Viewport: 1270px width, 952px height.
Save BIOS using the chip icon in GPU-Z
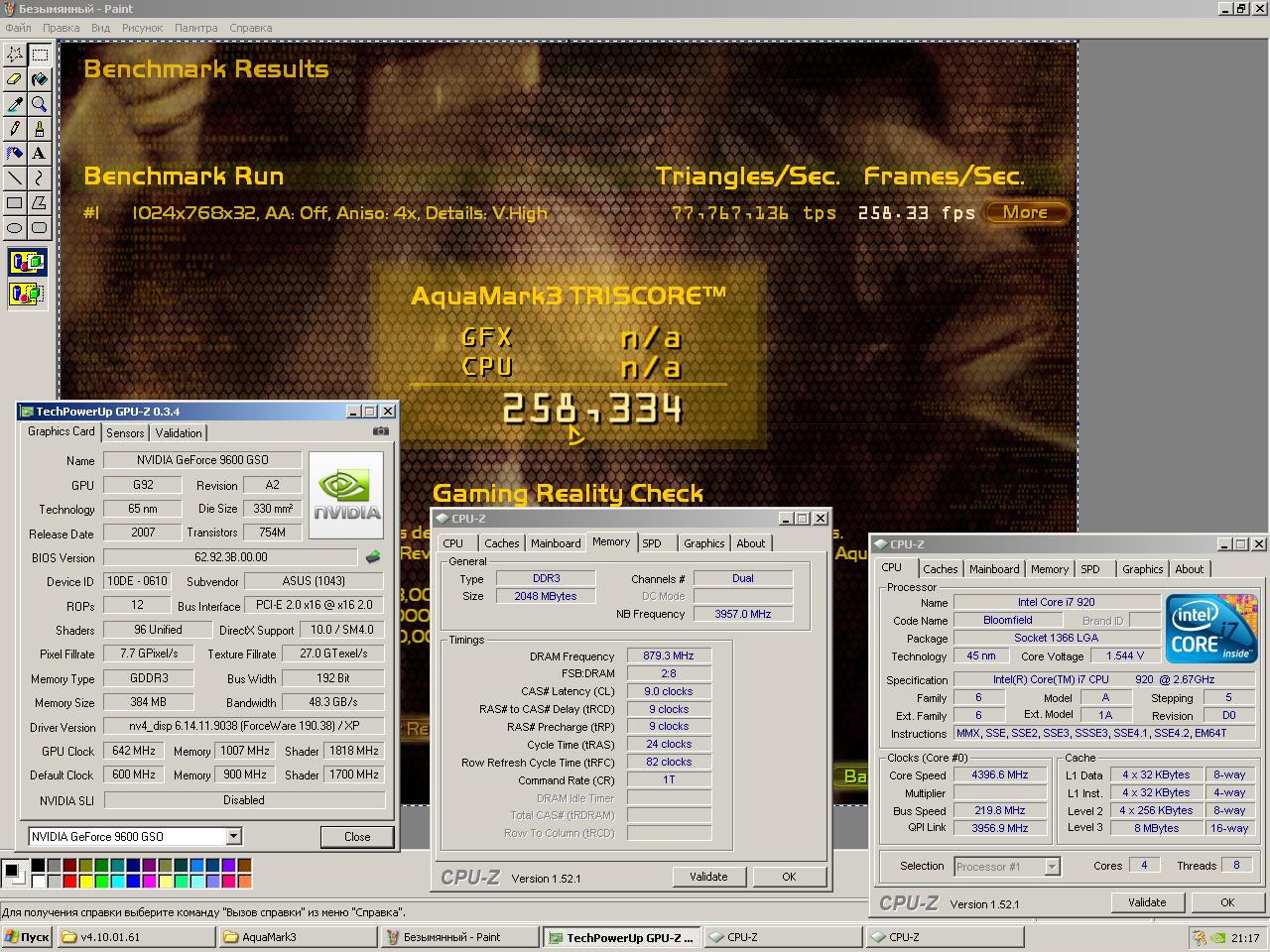click(x=373, y=557)
